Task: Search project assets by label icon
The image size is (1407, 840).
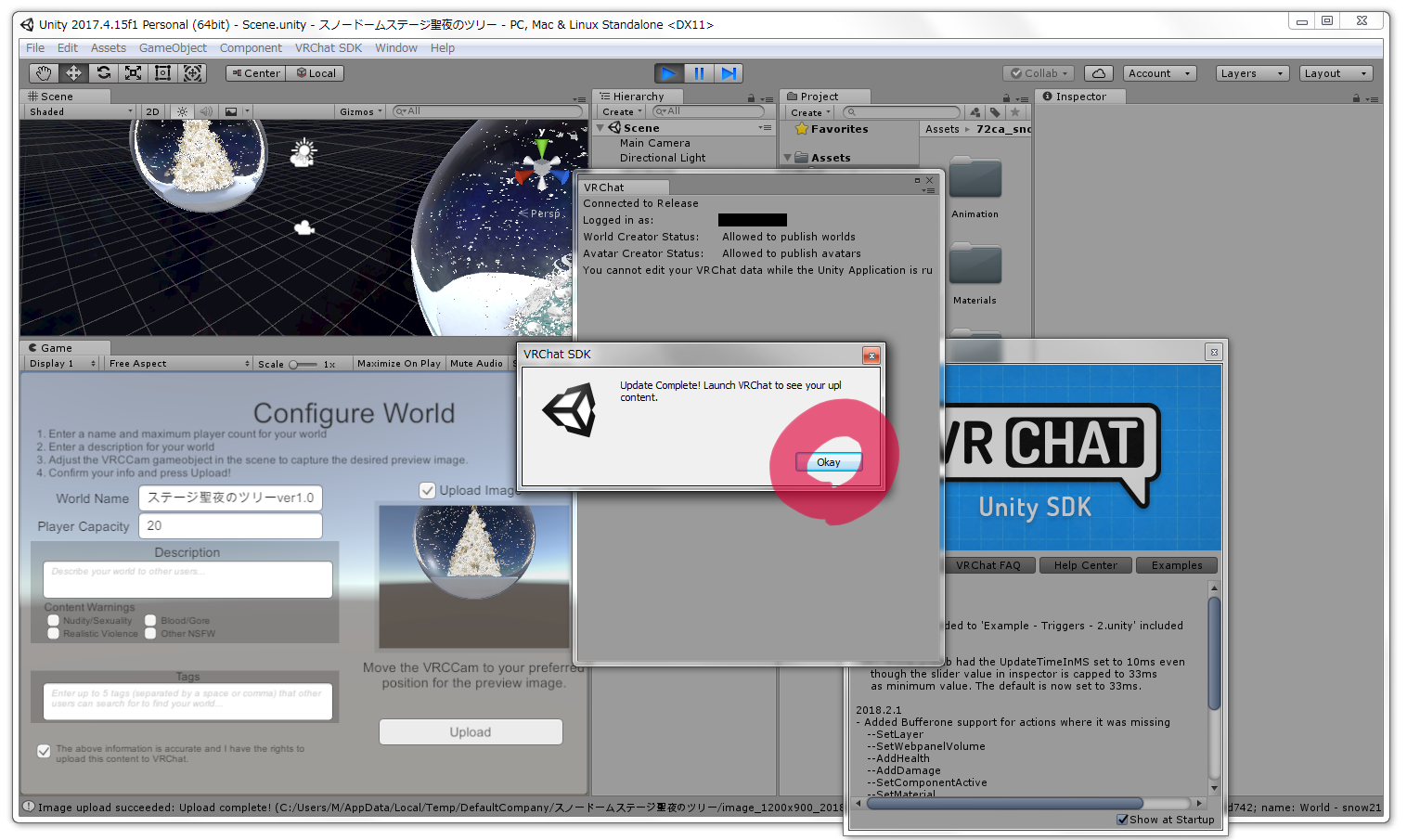Action: coord(995,112)
